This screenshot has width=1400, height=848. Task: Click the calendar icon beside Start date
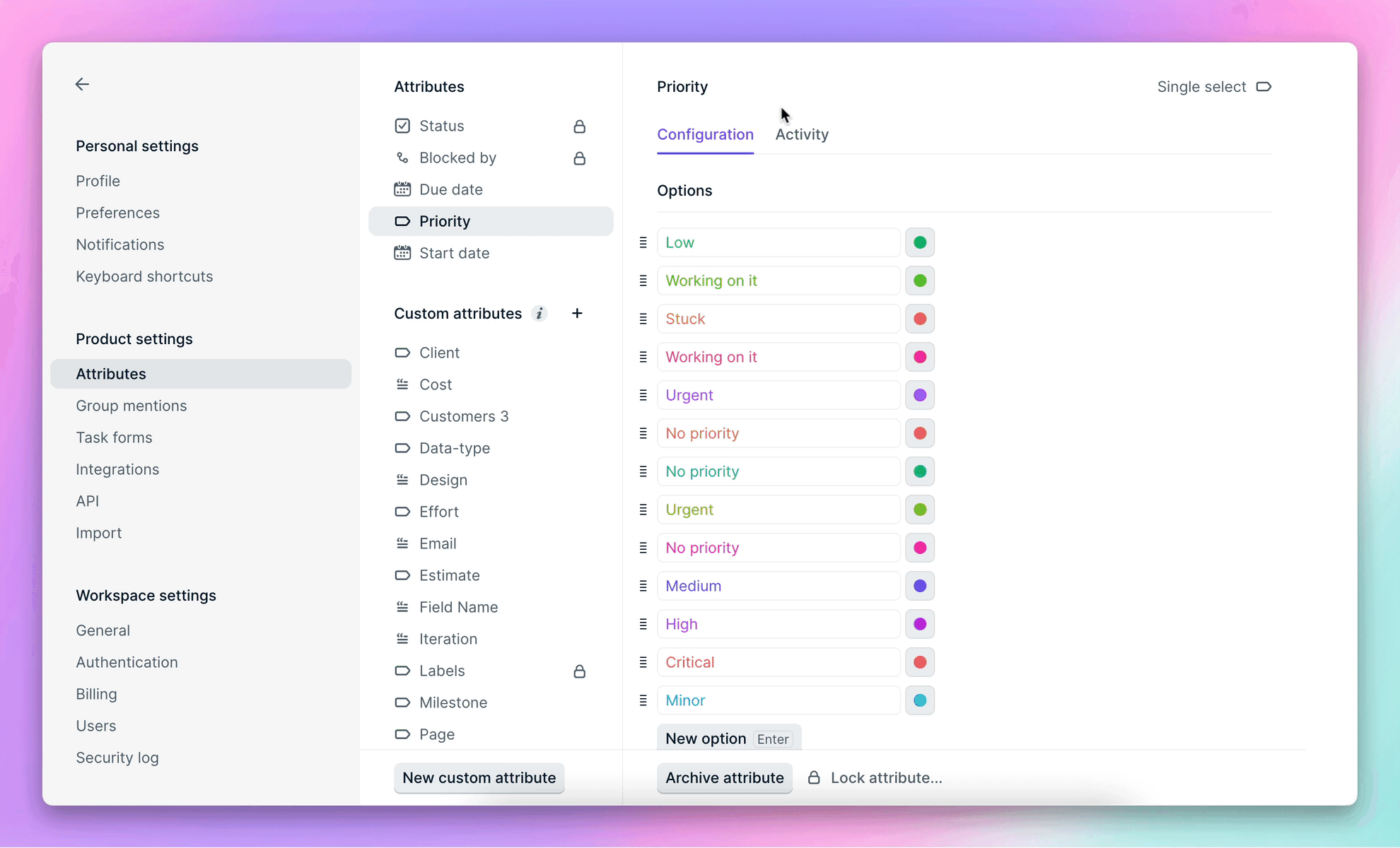tap(402, 253)
